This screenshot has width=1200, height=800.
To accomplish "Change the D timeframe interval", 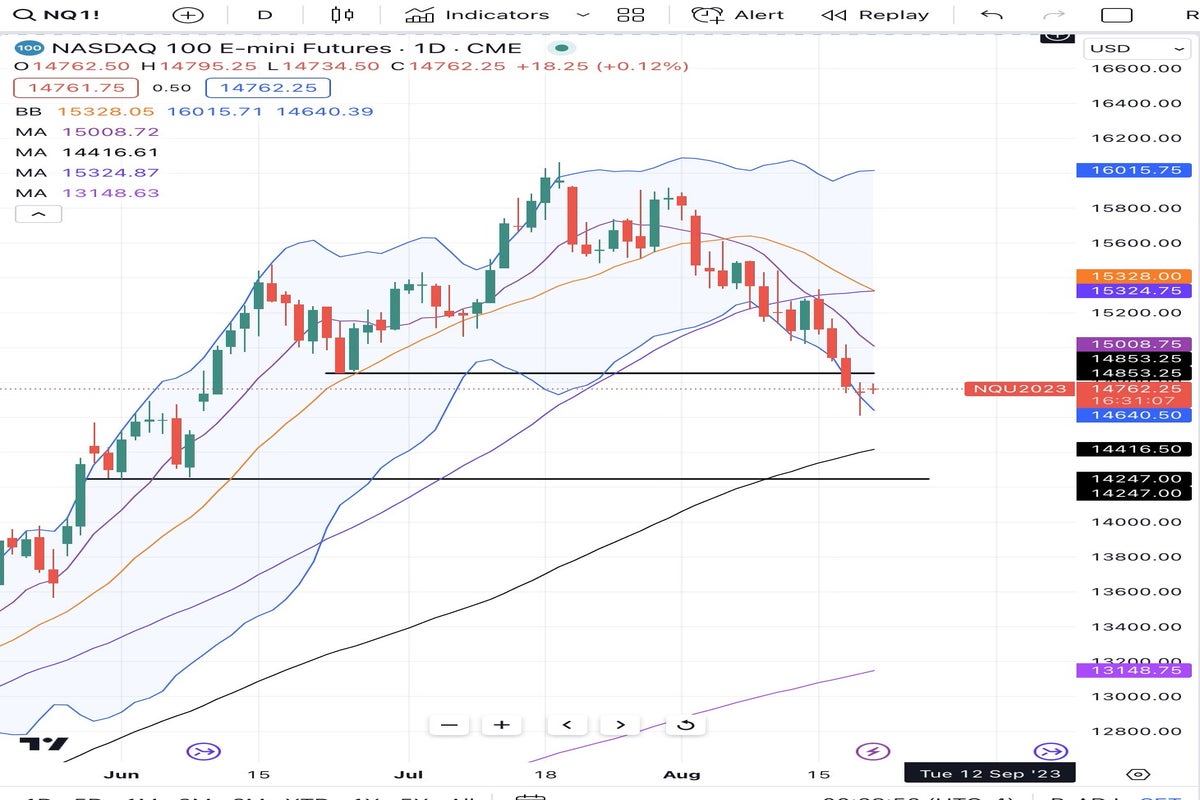I will tap(264, 15).
